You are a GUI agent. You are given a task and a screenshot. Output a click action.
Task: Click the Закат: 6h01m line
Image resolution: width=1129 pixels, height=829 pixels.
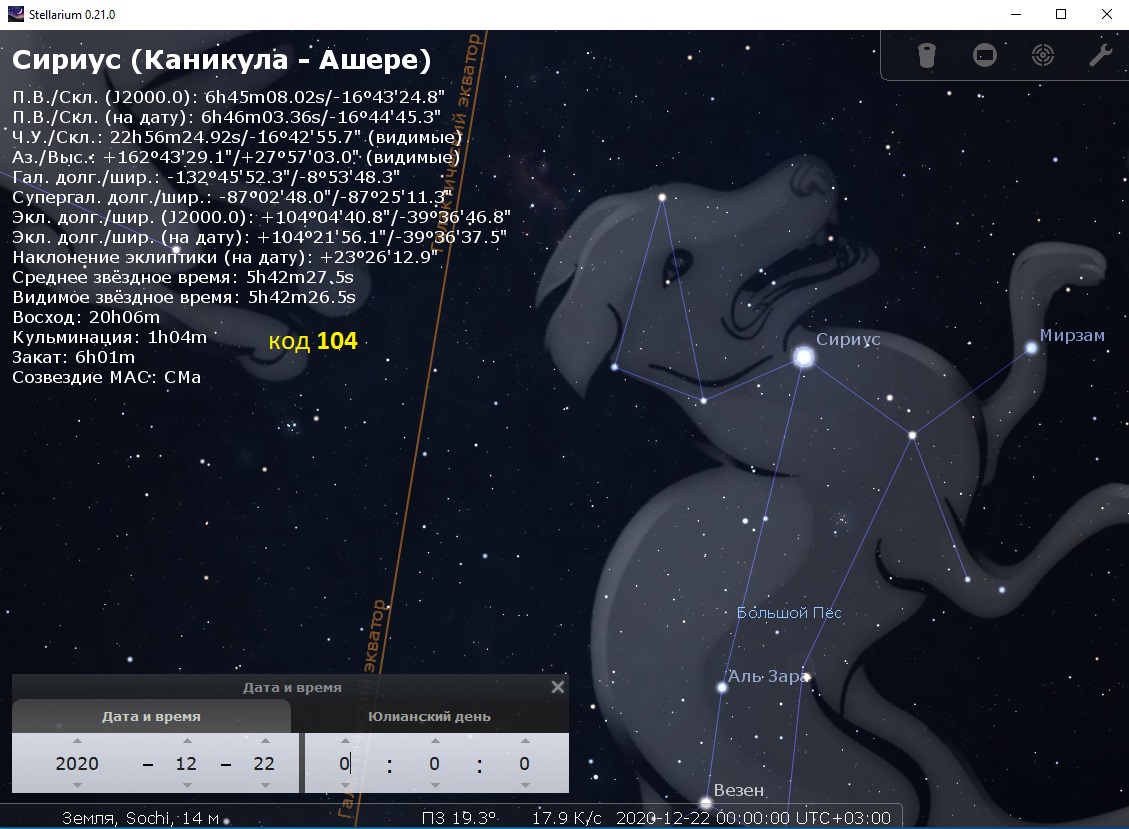73,357
